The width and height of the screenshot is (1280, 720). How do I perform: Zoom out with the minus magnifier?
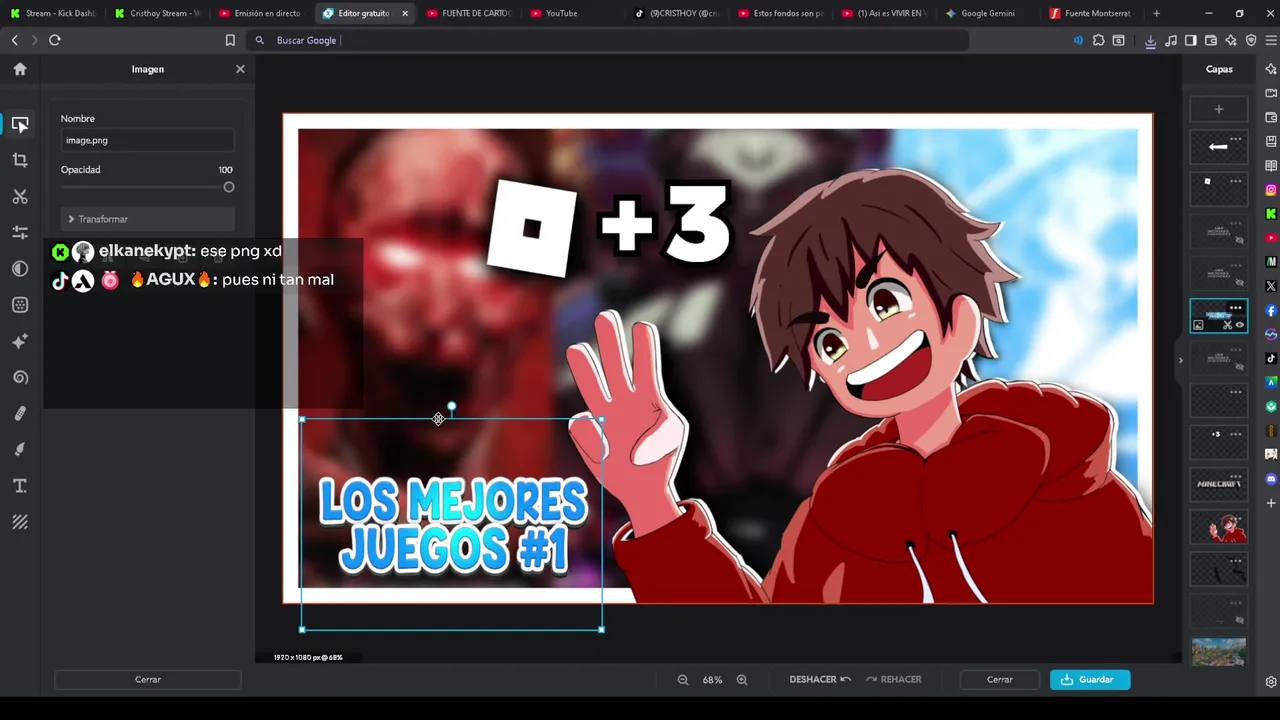pyautogui.click(x=683, y=679)
